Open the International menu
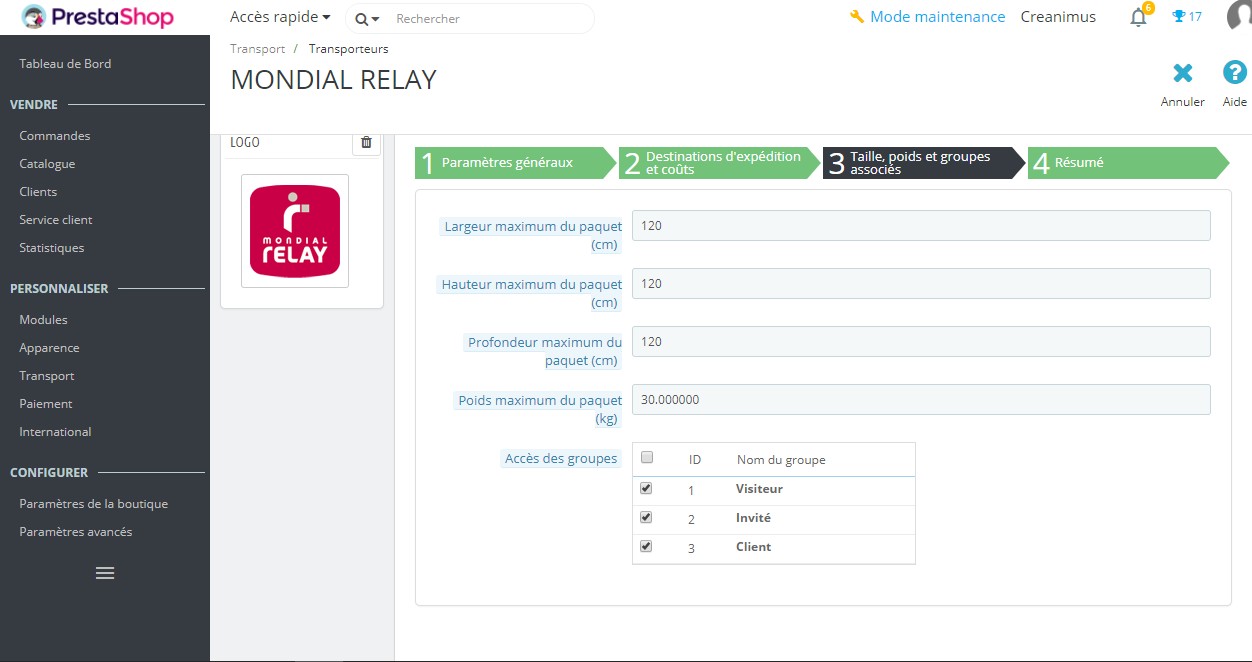 point(55,431)
